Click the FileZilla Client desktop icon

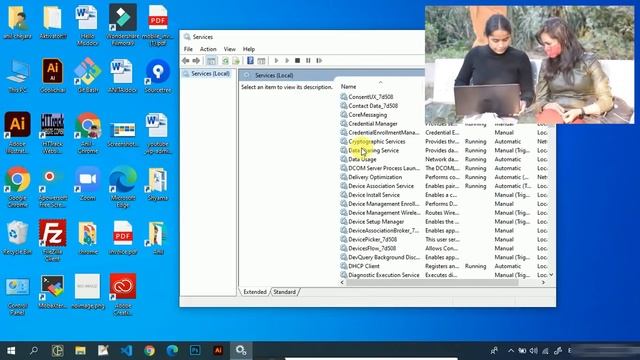tap(52, 241)
